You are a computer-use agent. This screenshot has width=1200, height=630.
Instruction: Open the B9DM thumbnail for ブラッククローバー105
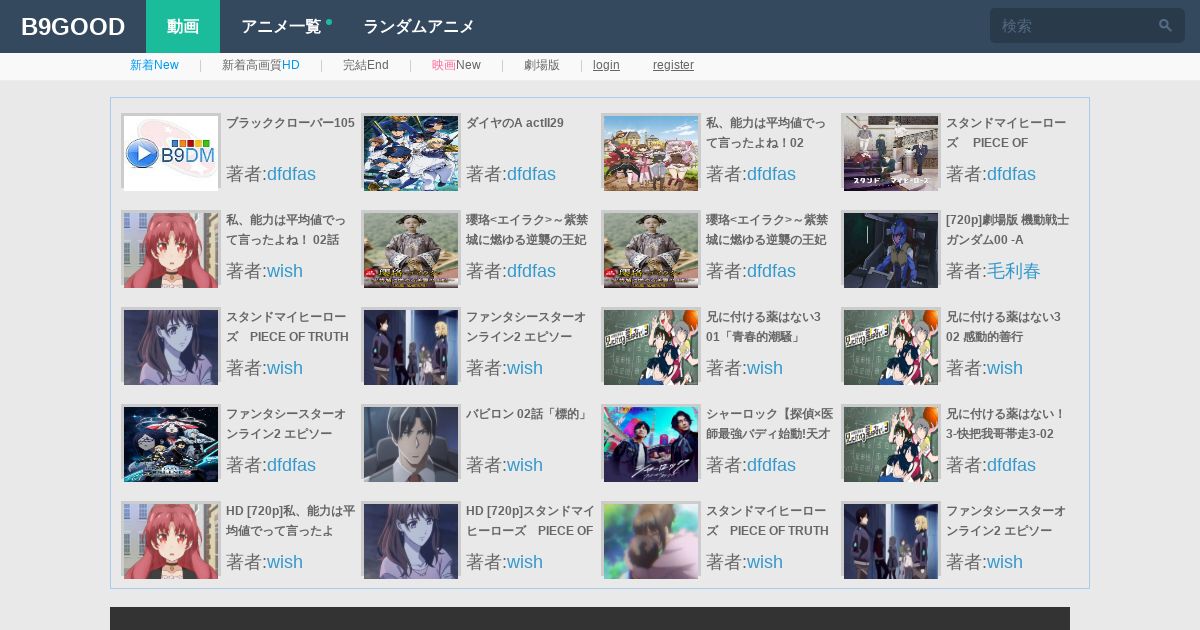pyautogui.click(x=171, y=152)
